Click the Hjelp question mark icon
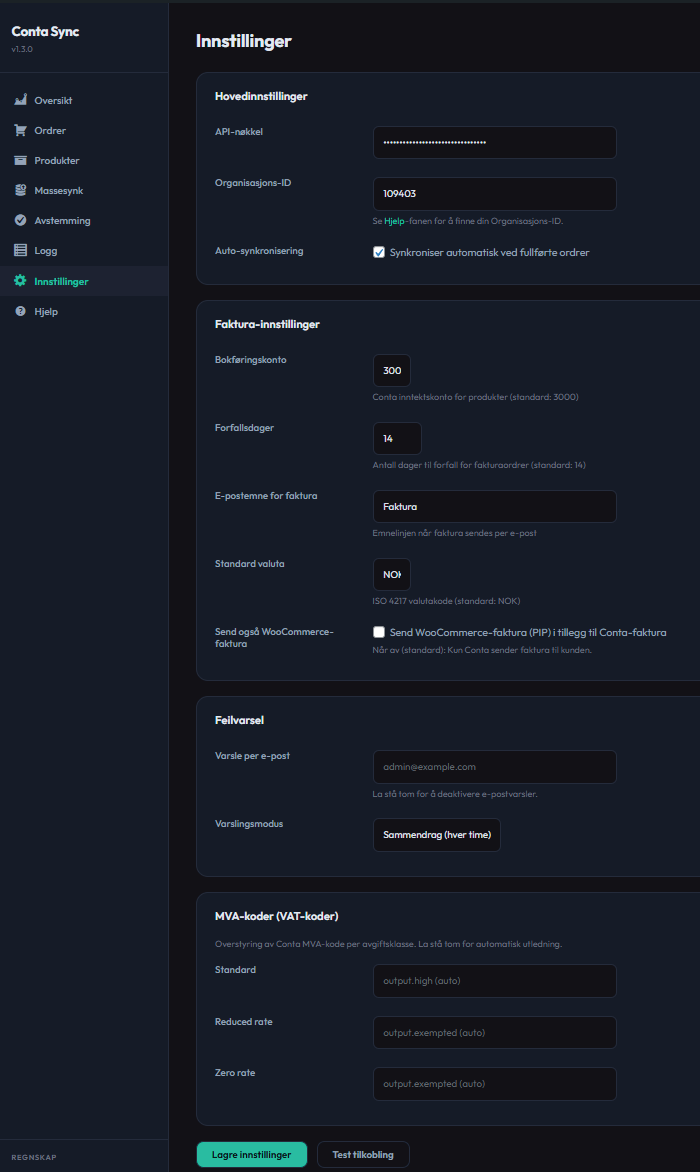This screenshot has height=1172, width=700. point(20,312)
